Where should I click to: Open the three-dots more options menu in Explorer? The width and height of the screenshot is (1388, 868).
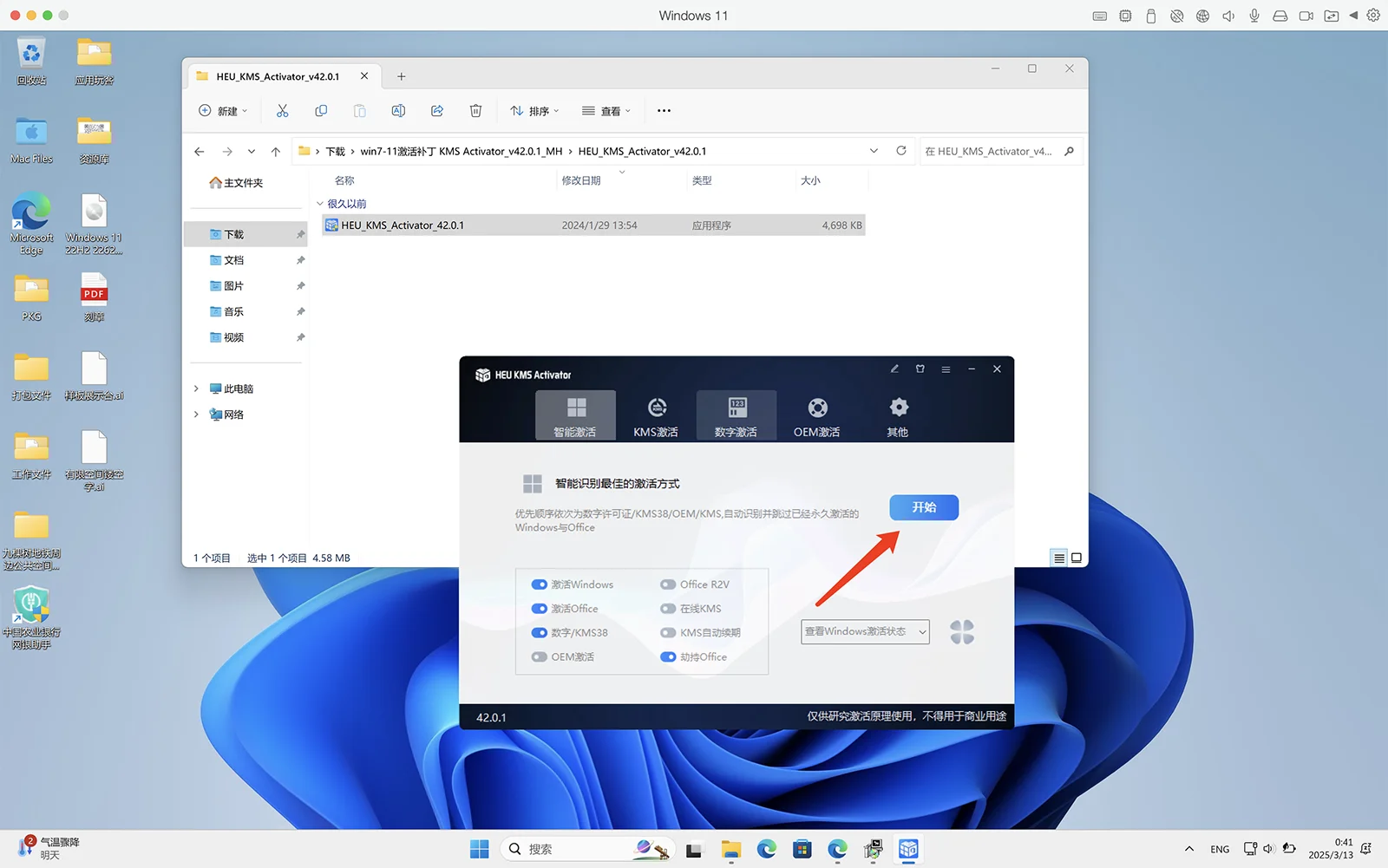click(665, 111)
